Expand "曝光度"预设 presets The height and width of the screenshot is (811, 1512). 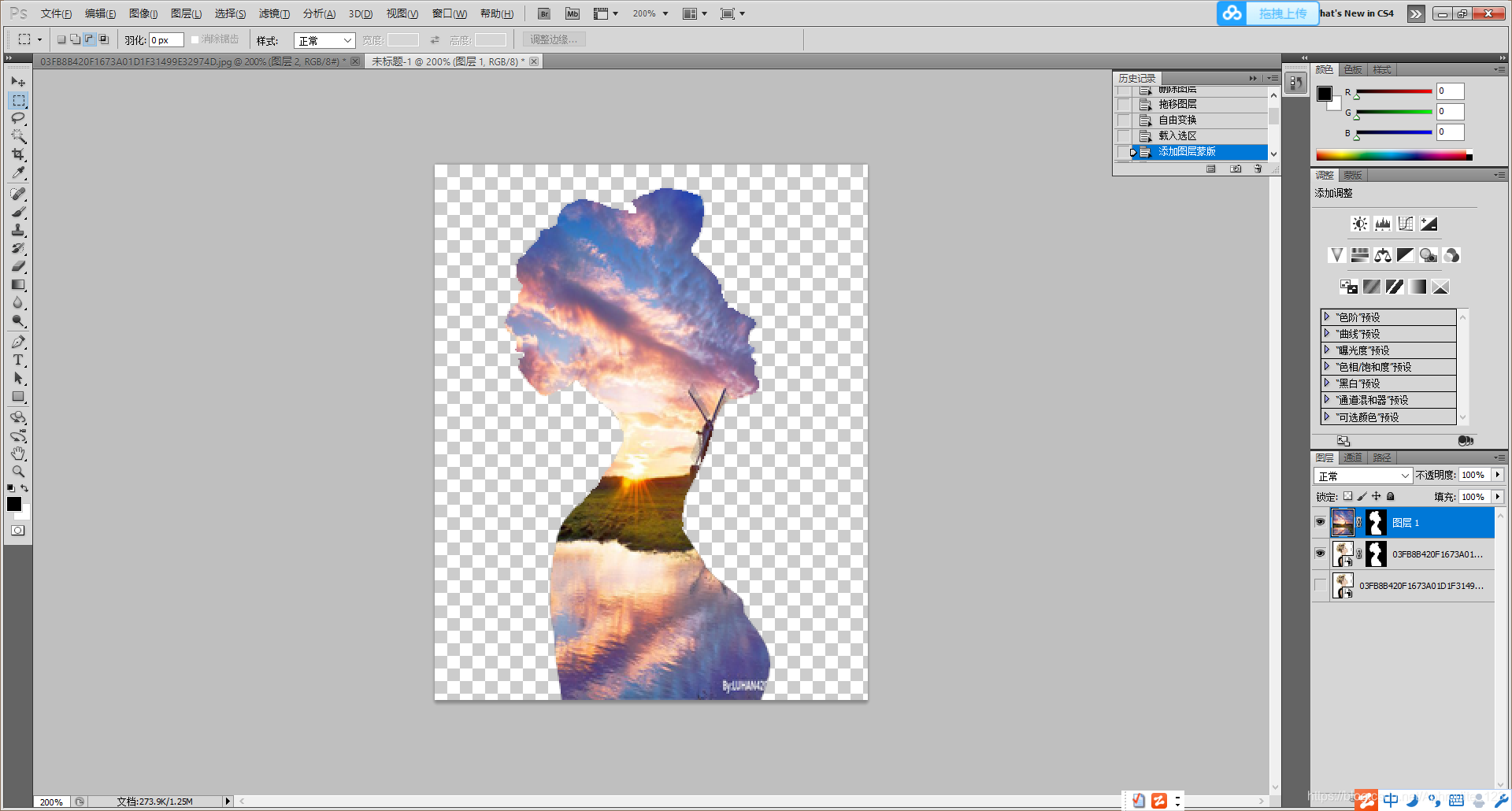1326,350
